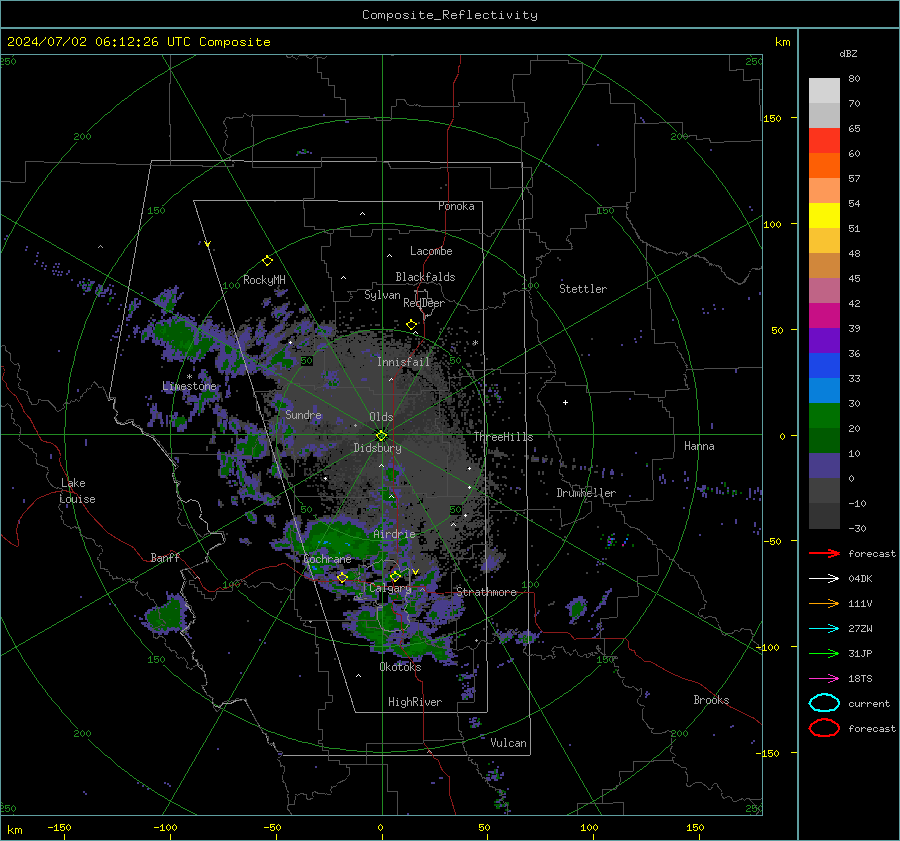The image size is (900, 841).
Task: Click the red swatch in dBZ scale
Action: (824, 140)
